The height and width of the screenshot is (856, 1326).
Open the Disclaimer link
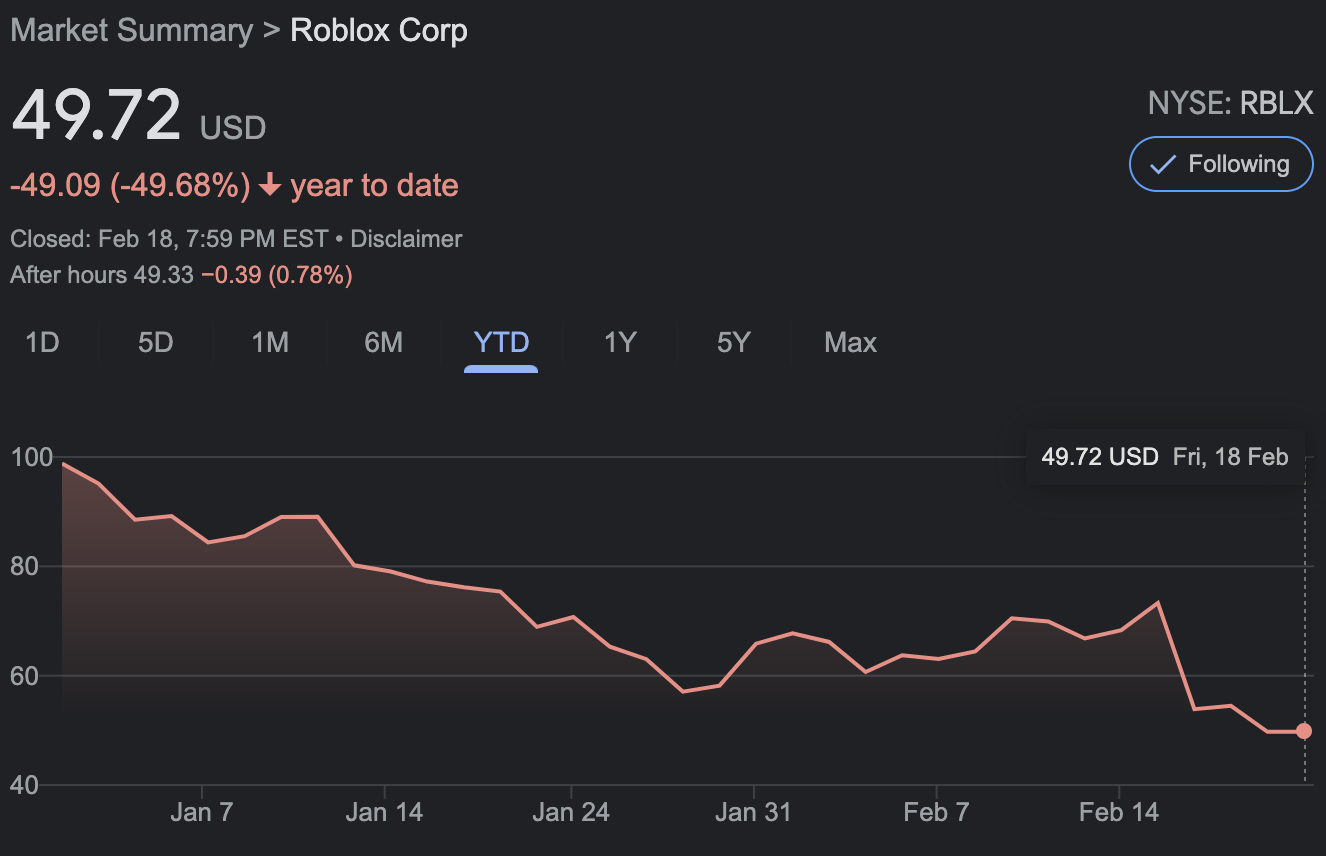click(406, 240)
